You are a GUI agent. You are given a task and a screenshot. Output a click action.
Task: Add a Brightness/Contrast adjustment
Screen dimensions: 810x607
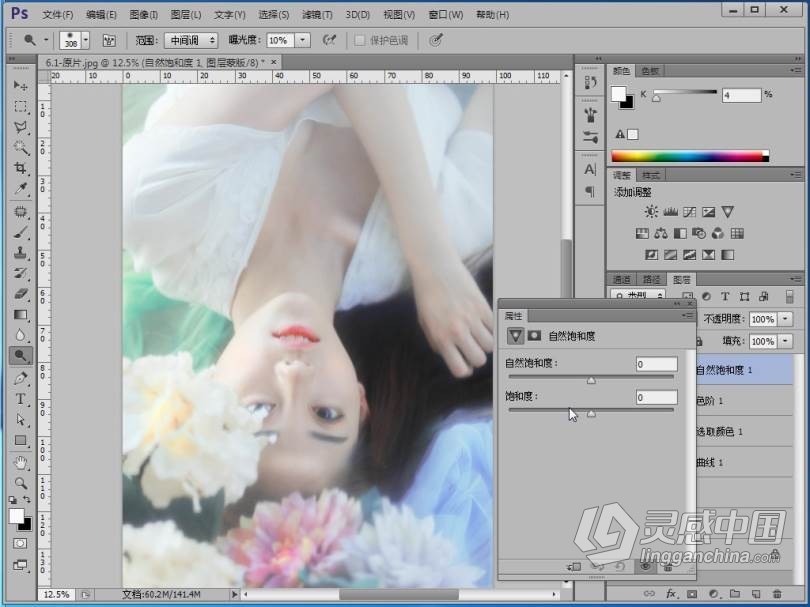click(651, 212)
